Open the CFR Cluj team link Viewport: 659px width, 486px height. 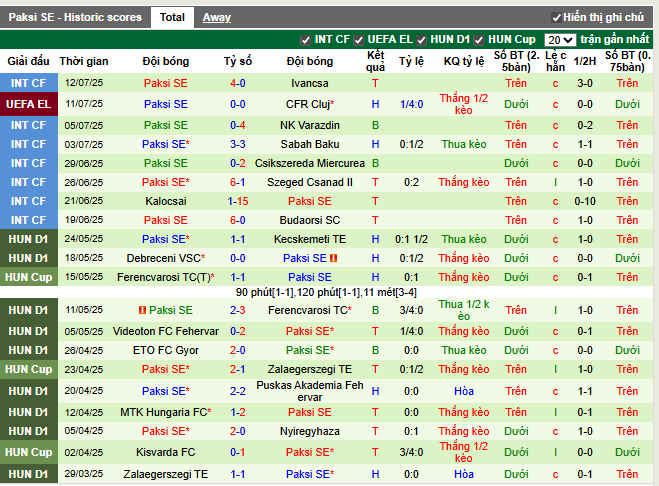pos(308,104)
